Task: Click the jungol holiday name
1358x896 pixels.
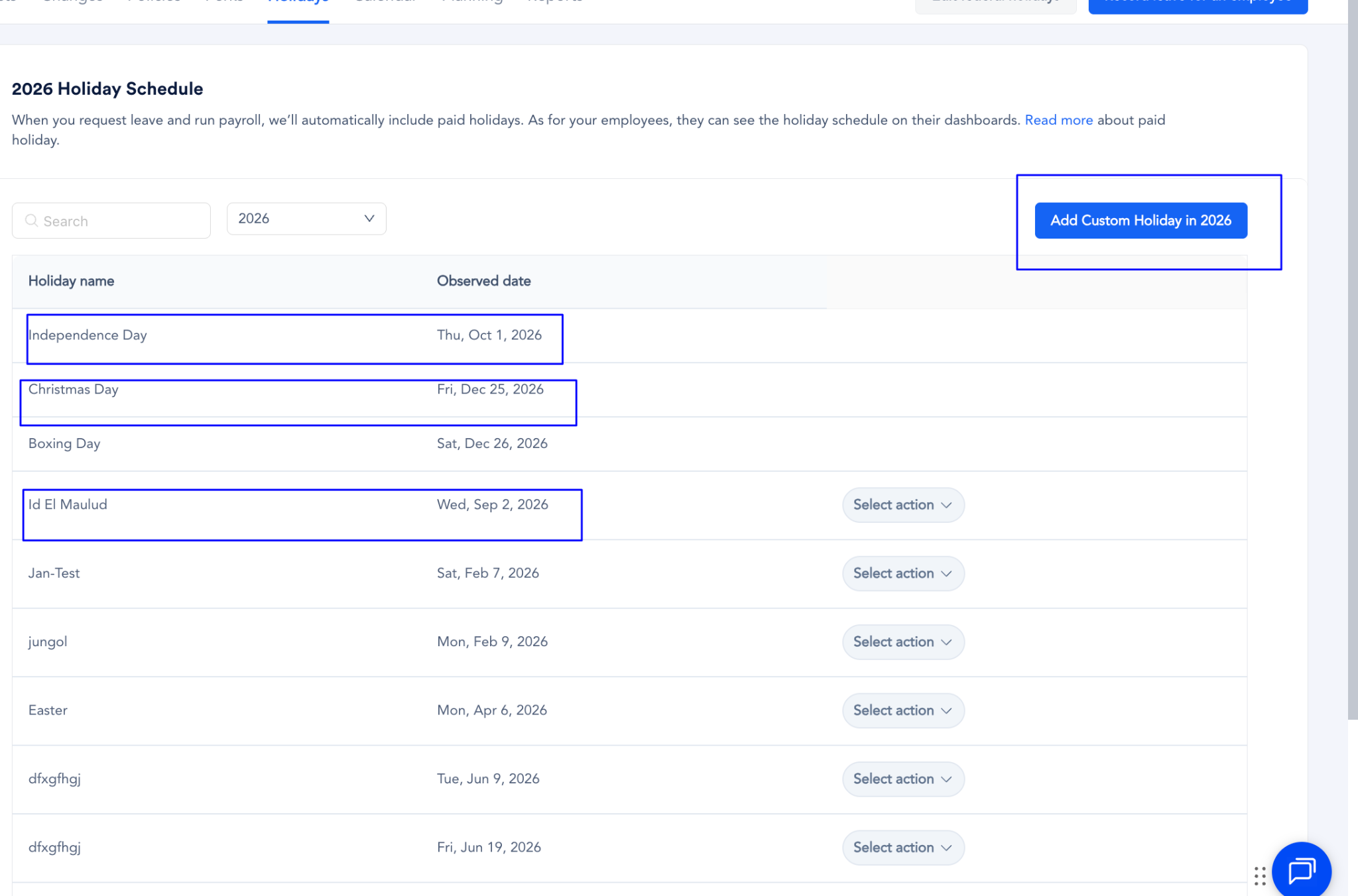Action: (48, 642)
